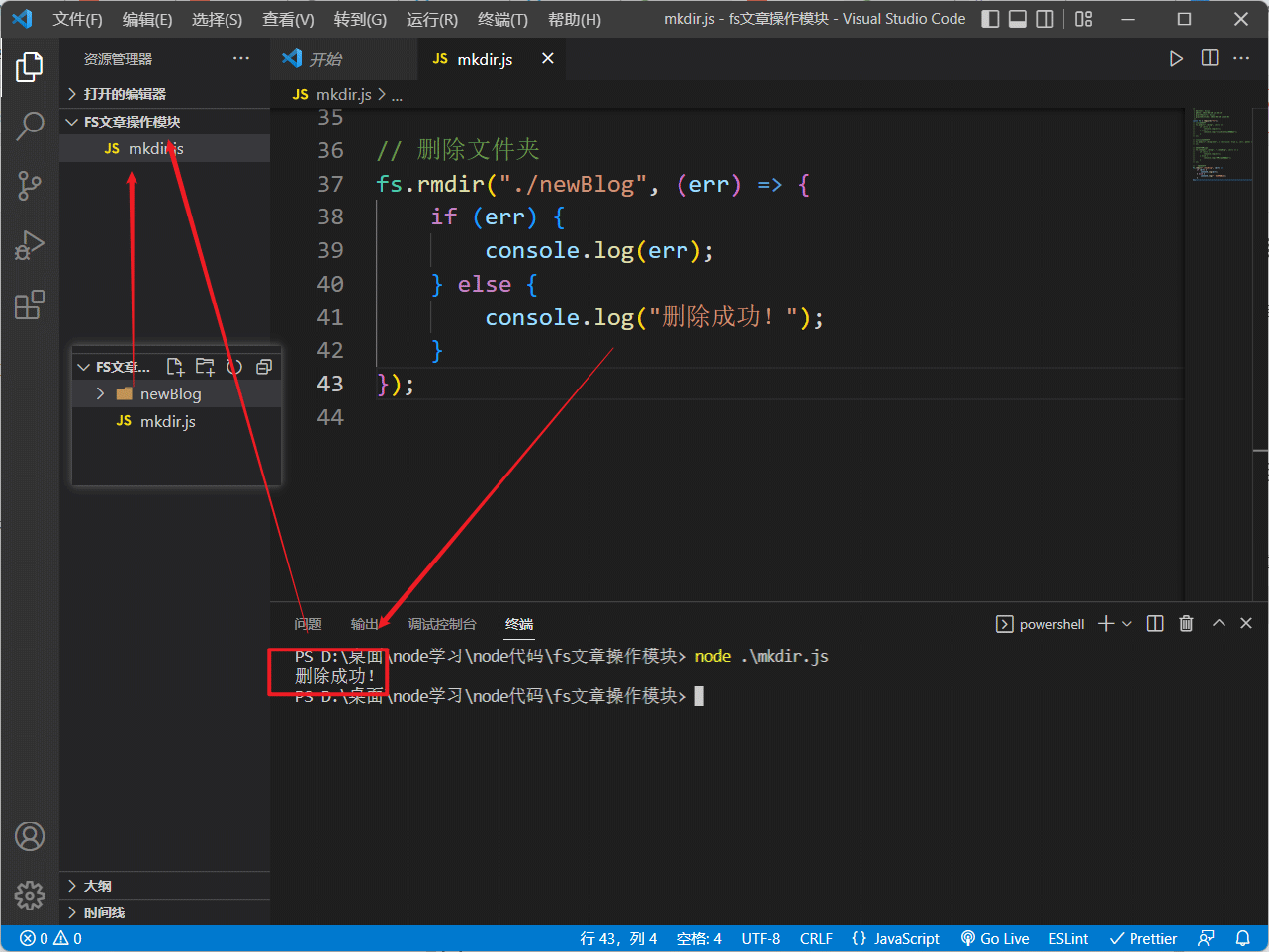
Task: Click New File icon in inset explorer
Action: coord(175,367)
